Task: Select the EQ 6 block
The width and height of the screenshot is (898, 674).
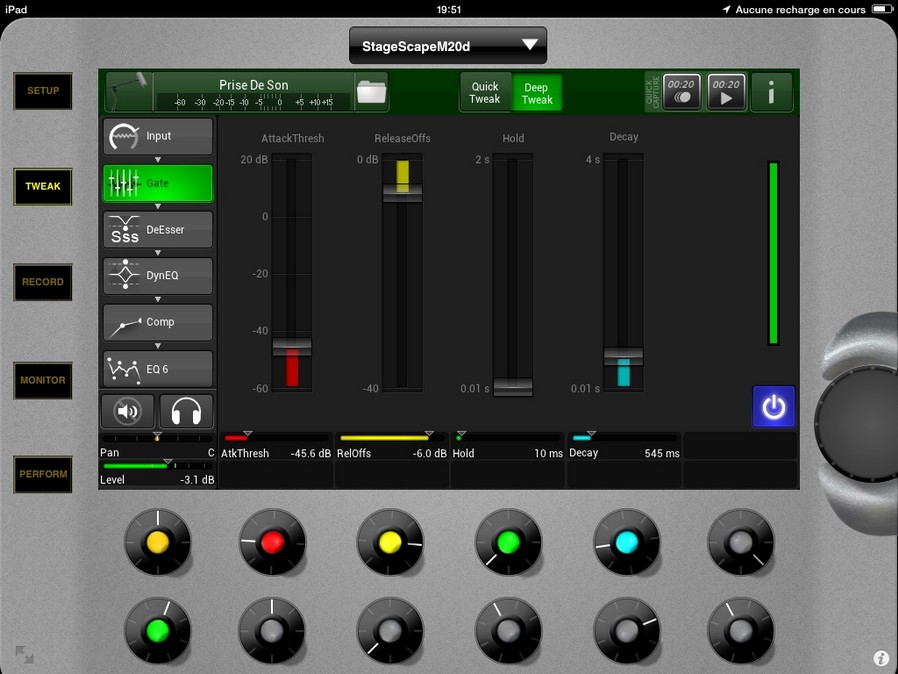Action: [x=158, y=369]
